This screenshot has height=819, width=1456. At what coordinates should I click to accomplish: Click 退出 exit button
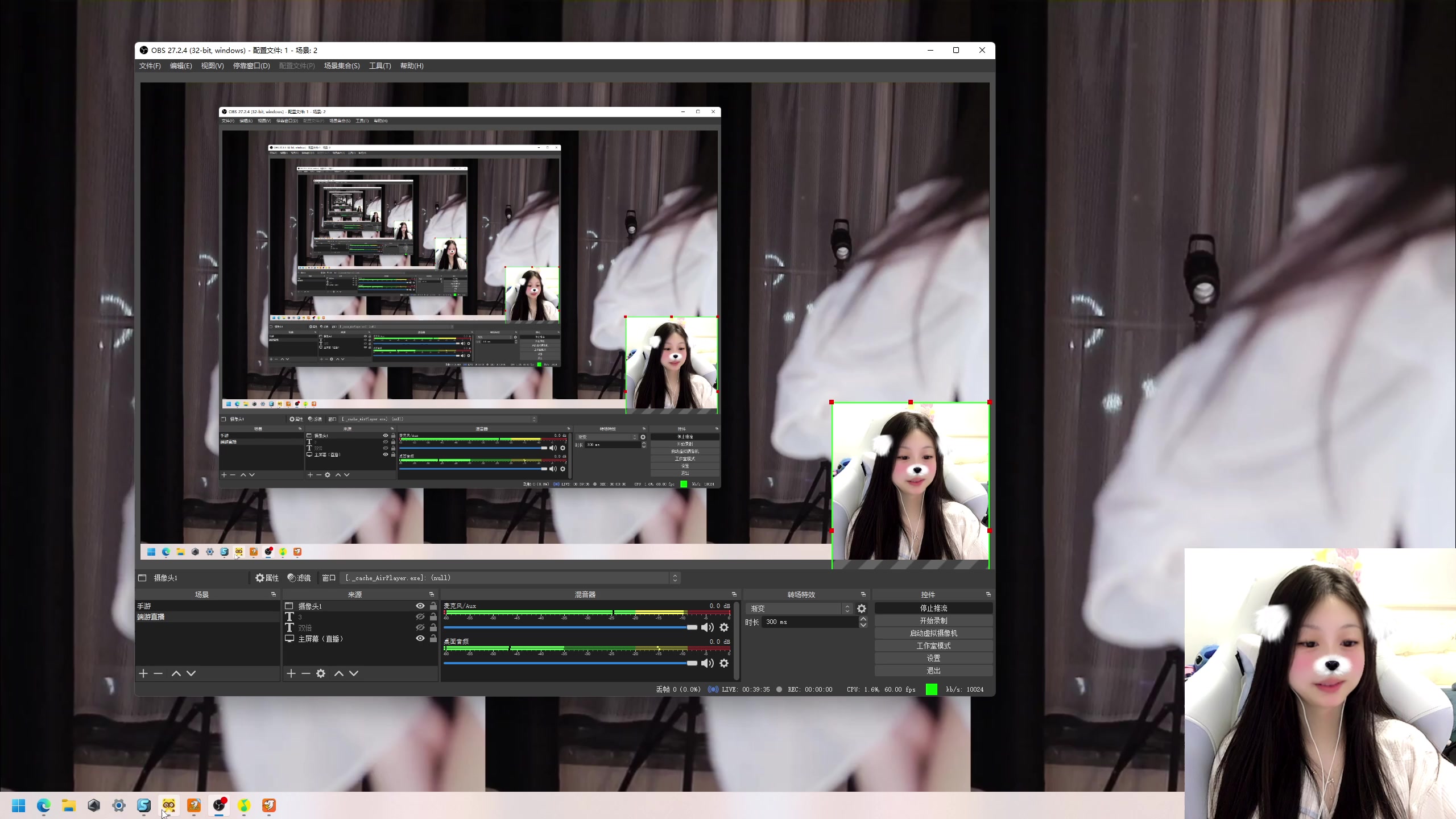pyautogui.click(x=934, y=671)
